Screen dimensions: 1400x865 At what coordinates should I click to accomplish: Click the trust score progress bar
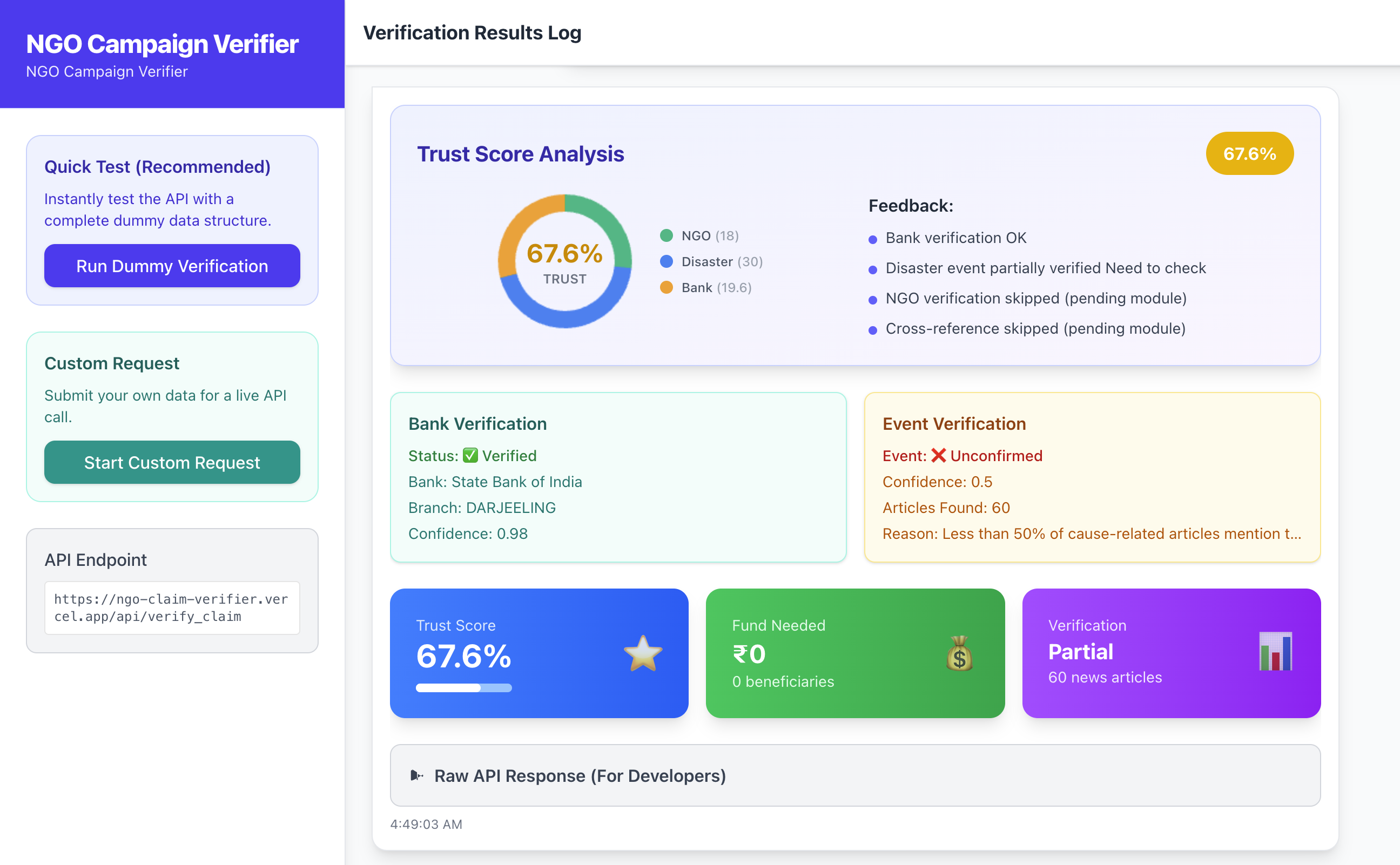click(x=463, y=688)
